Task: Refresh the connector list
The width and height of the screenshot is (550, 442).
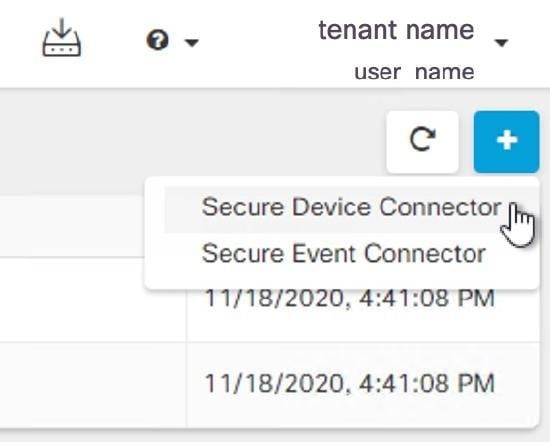Action: (x=422, y=142)
